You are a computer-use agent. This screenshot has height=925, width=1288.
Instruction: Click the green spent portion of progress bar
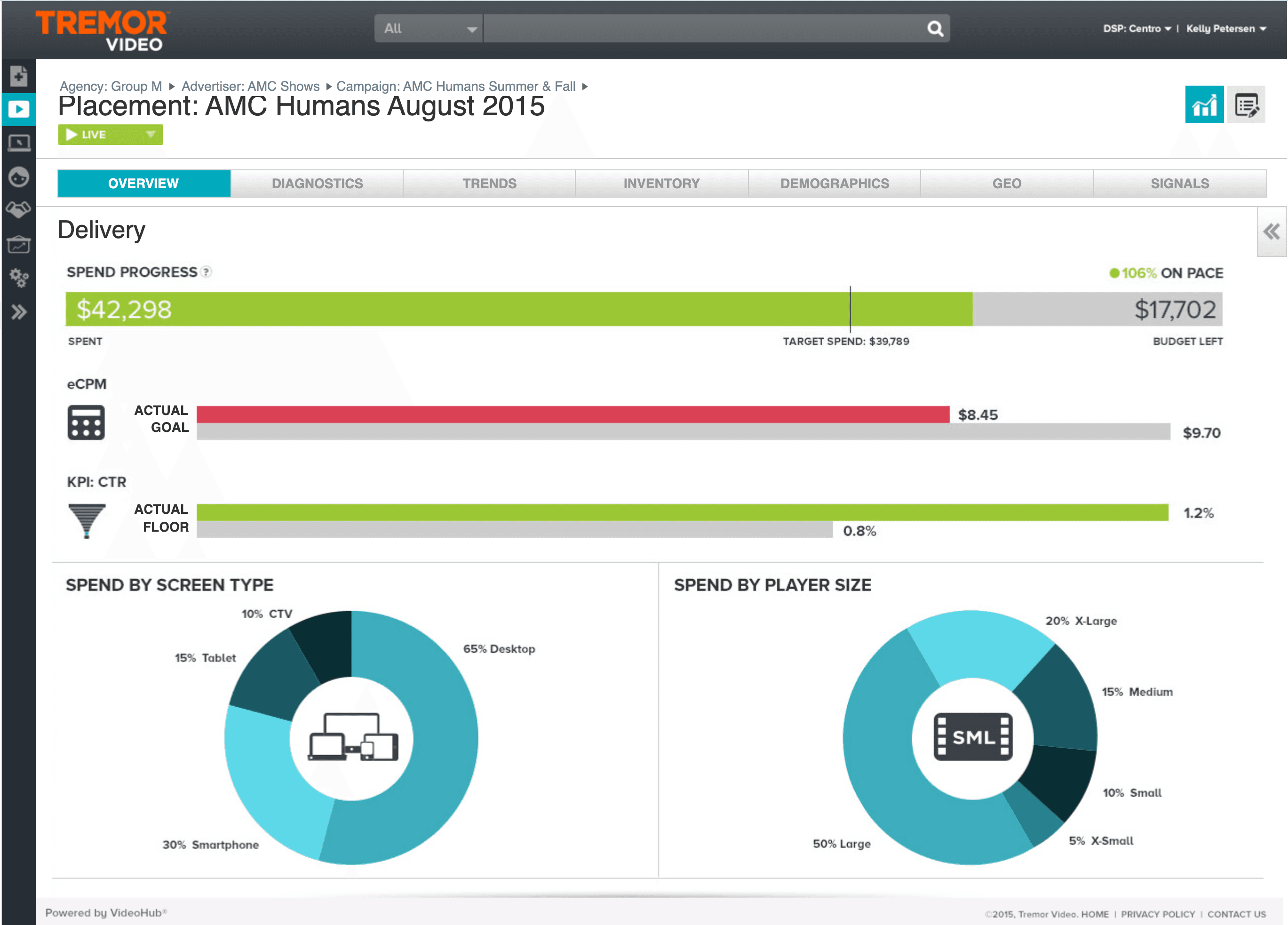point(519,309)
